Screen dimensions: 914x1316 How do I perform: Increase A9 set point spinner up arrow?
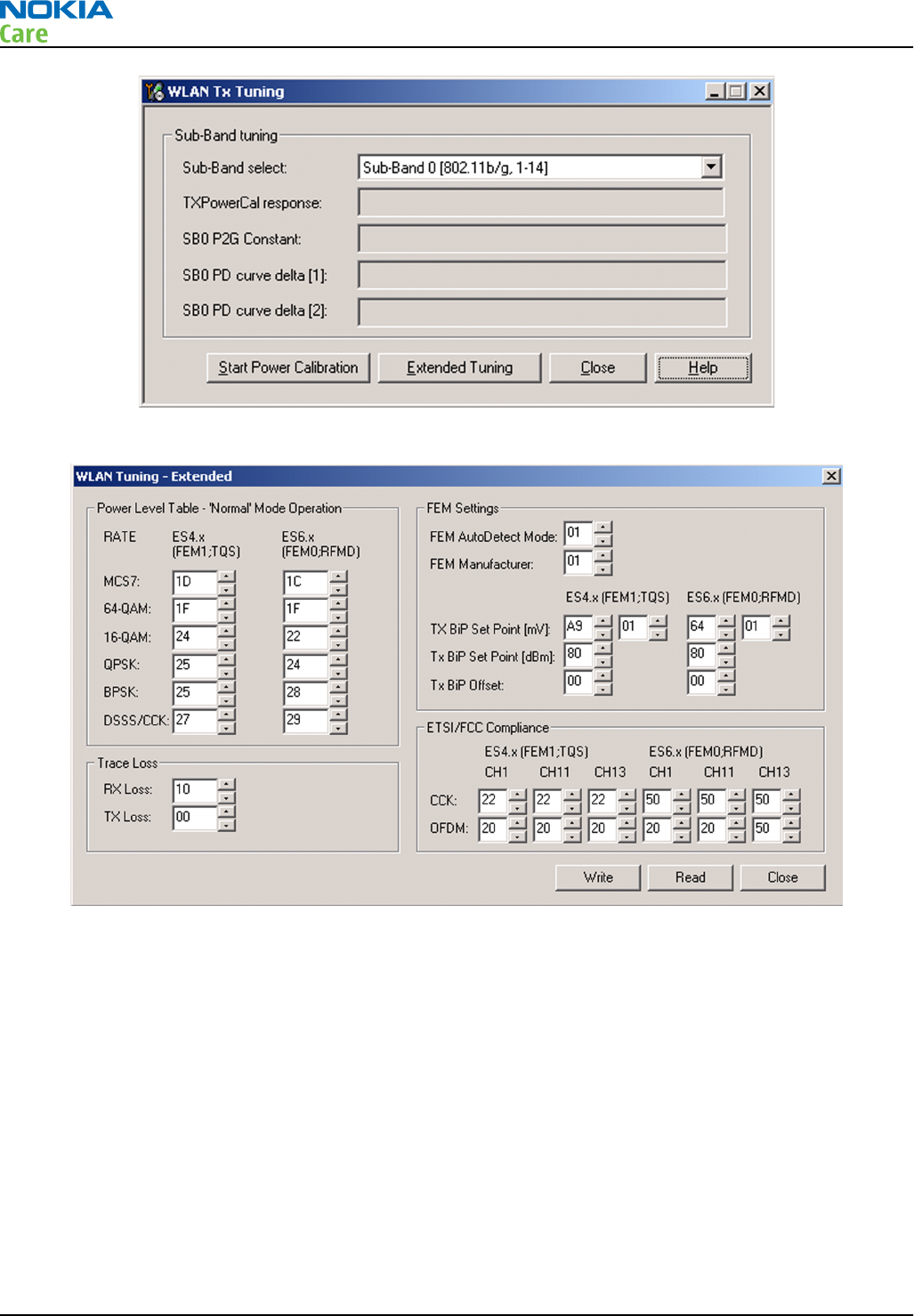click(x=603, y=622)
